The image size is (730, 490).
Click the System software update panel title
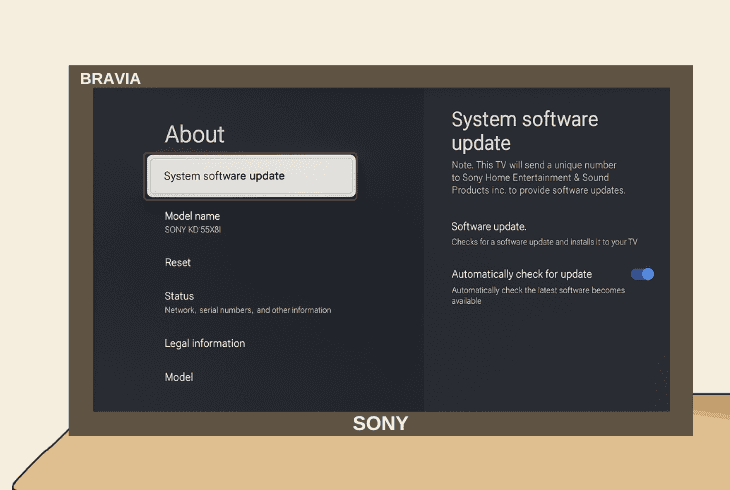[525, 131]
